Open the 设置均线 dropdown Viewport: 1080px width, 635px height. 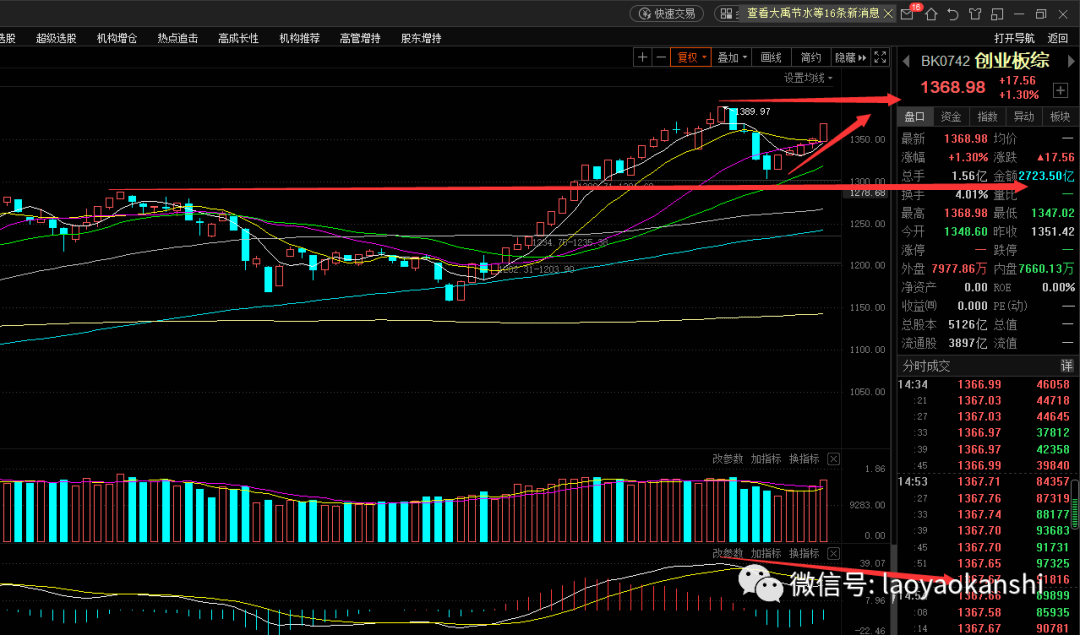[x=808, y=78]
